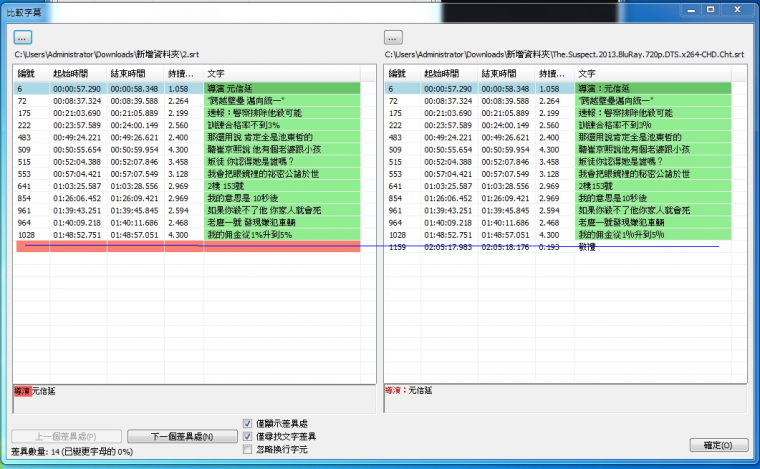Click 編號 header in Cht.srt list
The image size is (760, 469).
point(402,74)
